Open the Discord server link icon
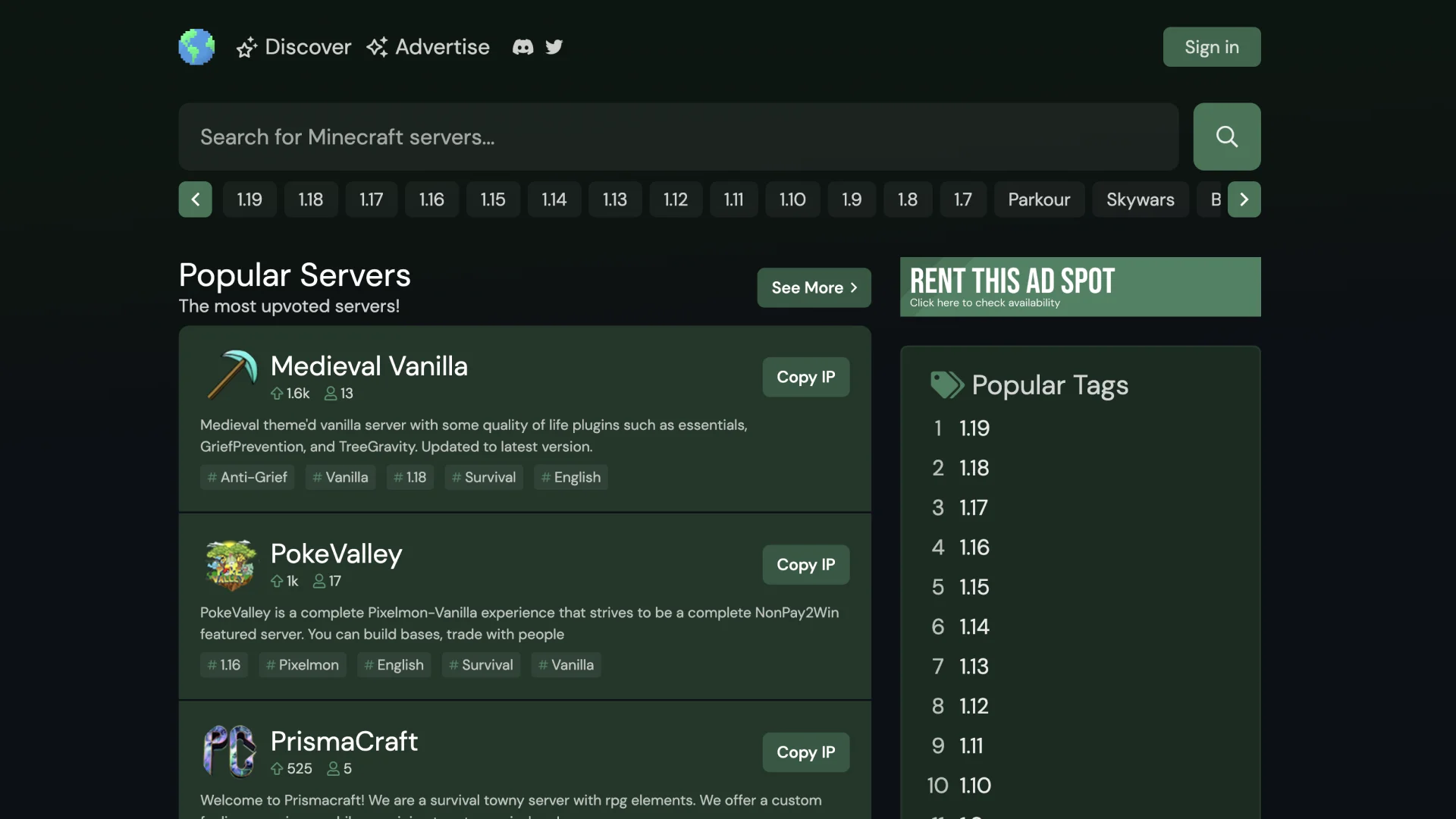 [522, 47]
